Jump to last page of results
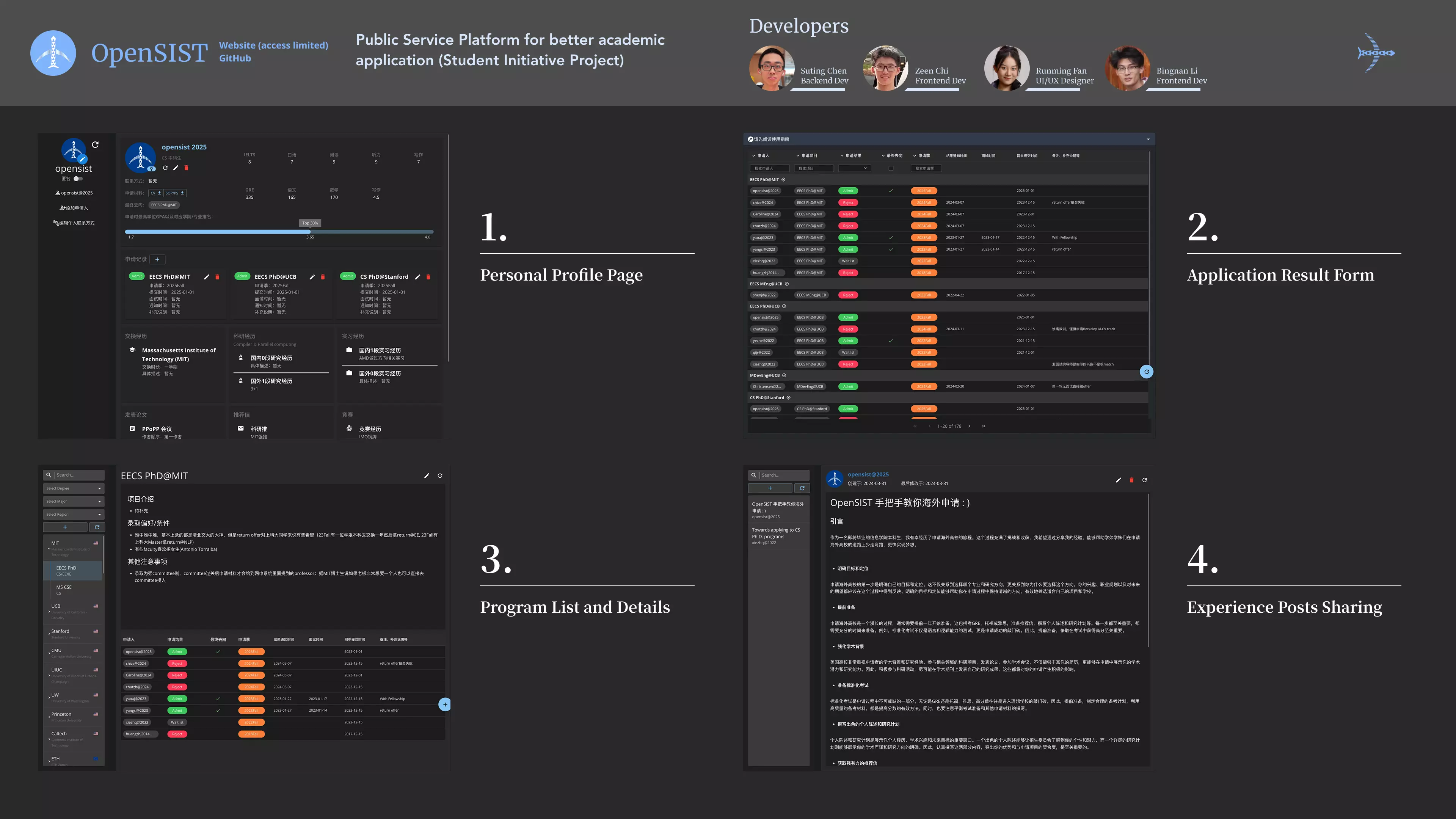 (984, 426)
